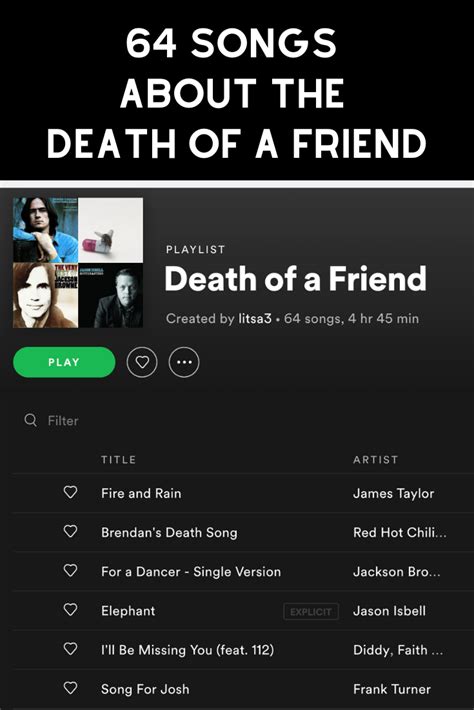
Task: Heart the I'll Be Missing You track
Action: pos(70,649)
